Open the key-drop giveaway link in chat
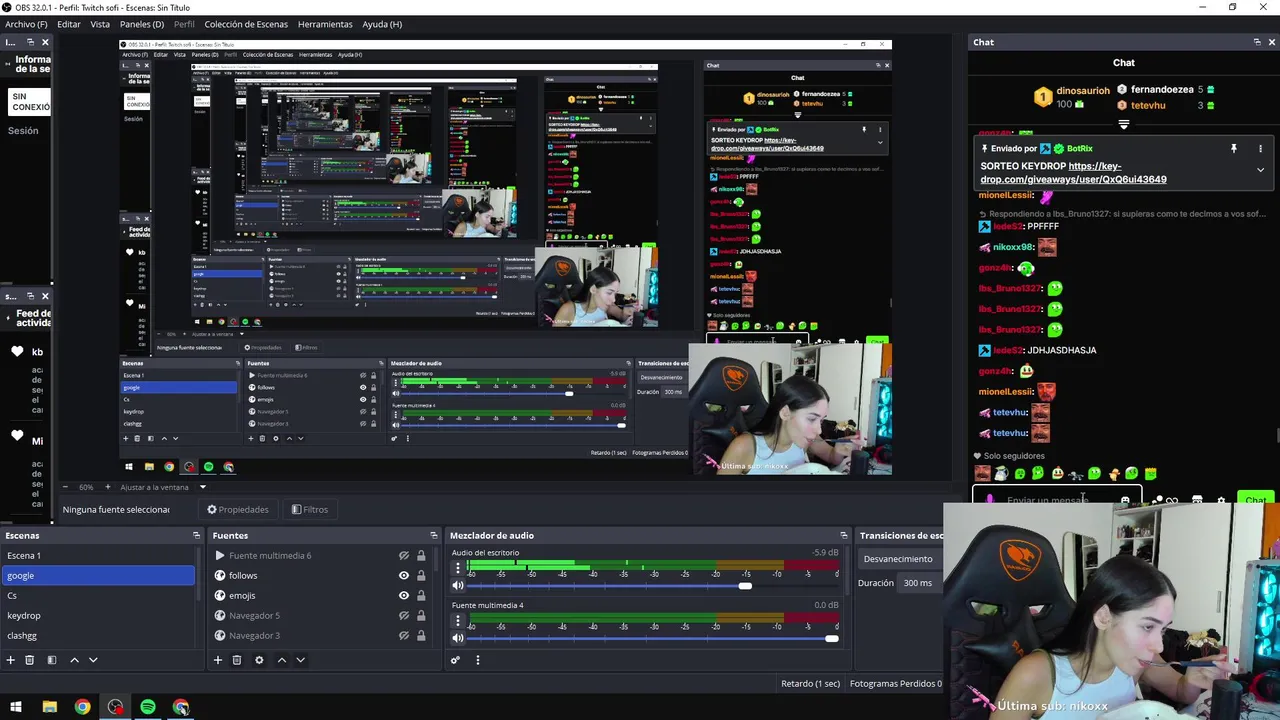This screenshot has width=1280, height=720. 1073,173
